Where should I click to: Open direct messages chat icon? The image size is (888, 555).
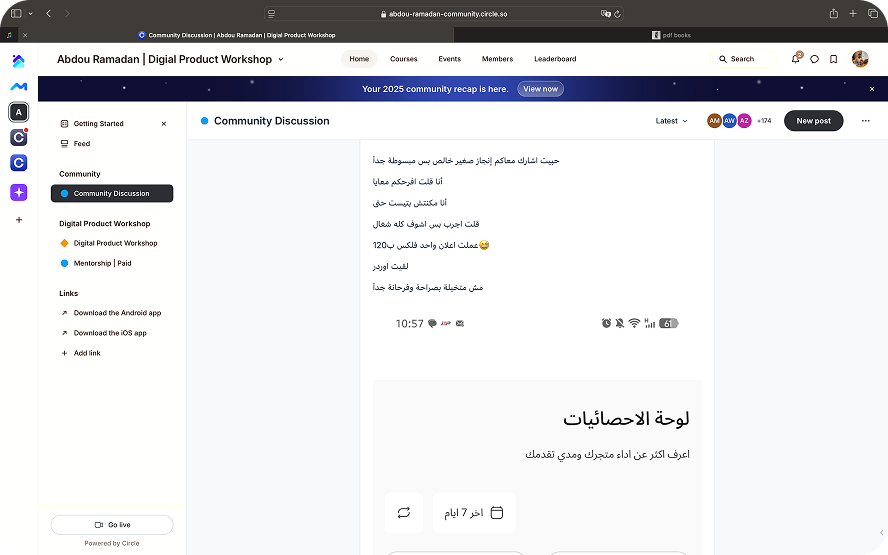[x=814, y=59]
